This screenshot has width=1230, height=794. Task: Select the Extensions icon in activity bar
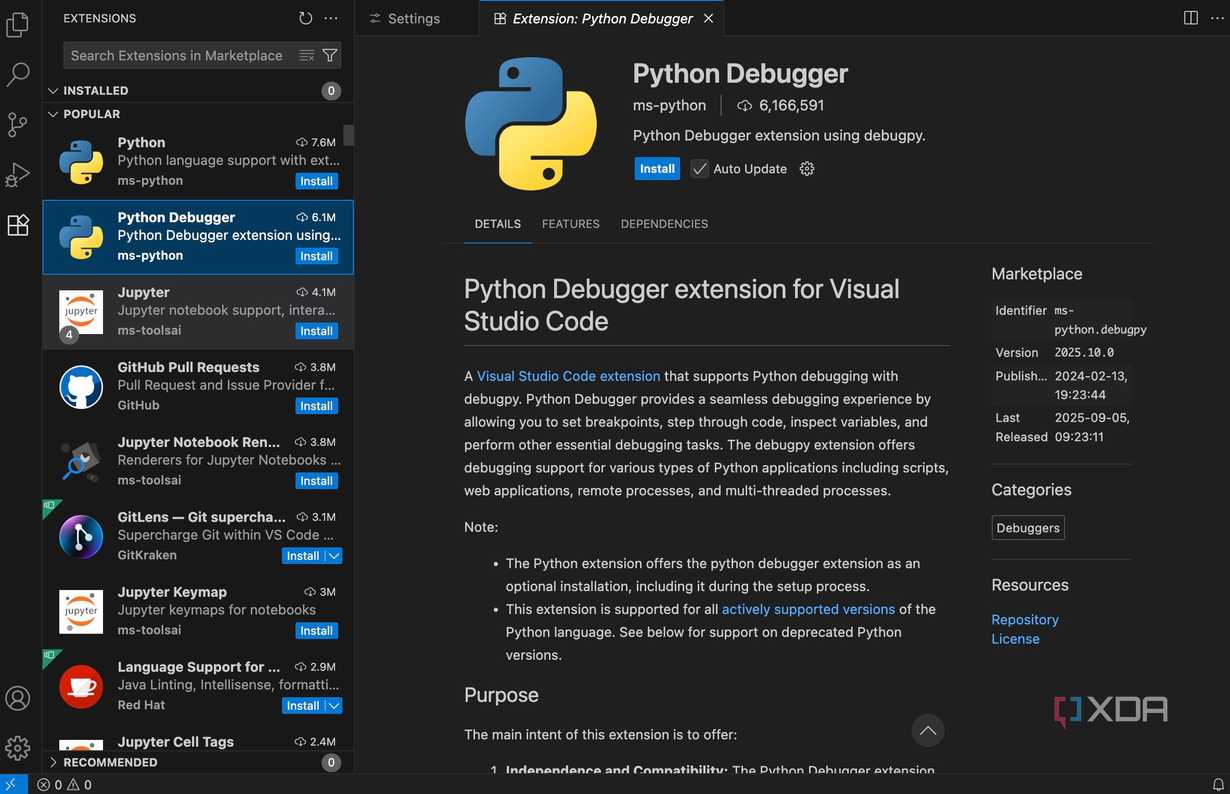tap(18, 225)
